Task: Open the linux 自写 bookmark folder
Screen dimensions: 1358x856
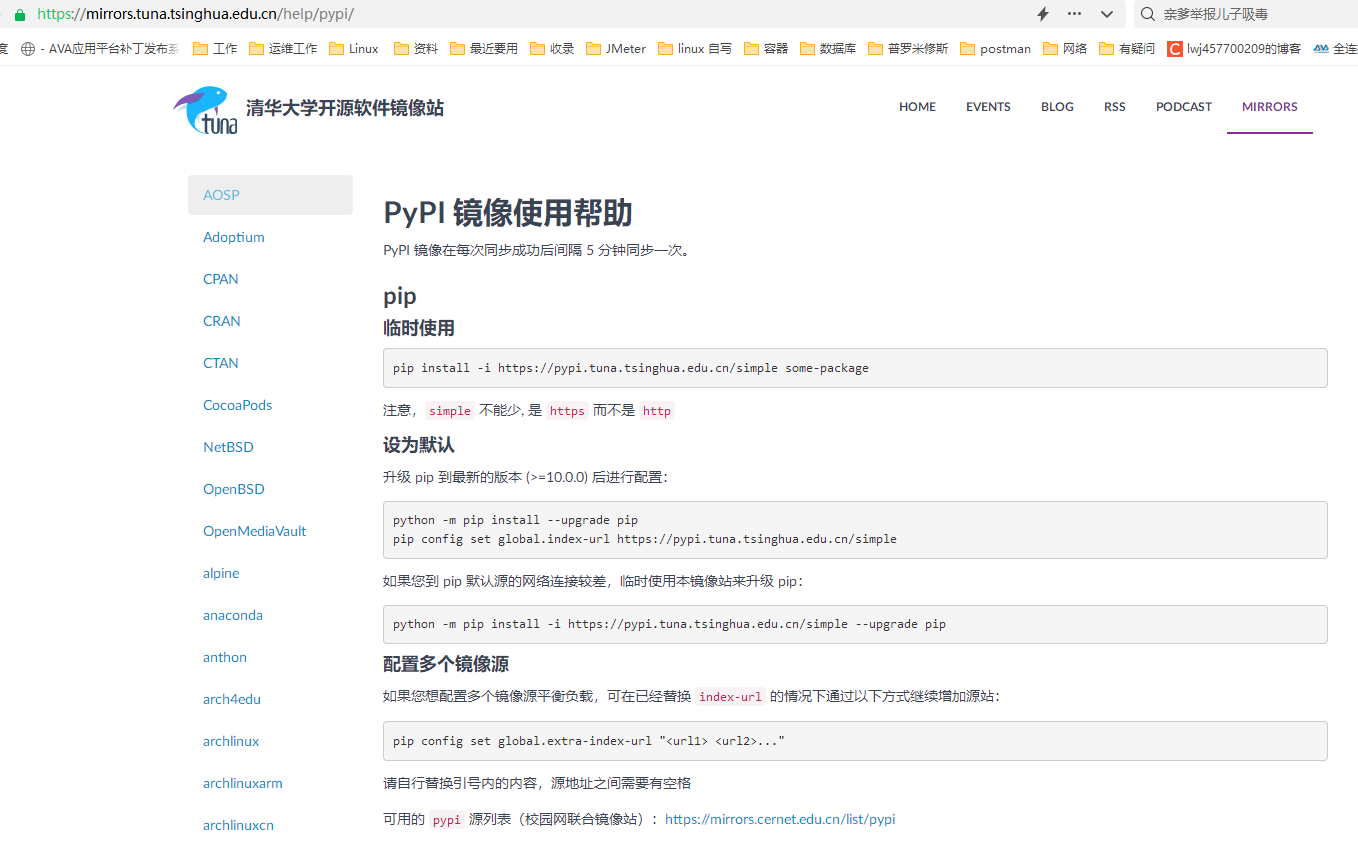Action: click(x=695, y=48)
